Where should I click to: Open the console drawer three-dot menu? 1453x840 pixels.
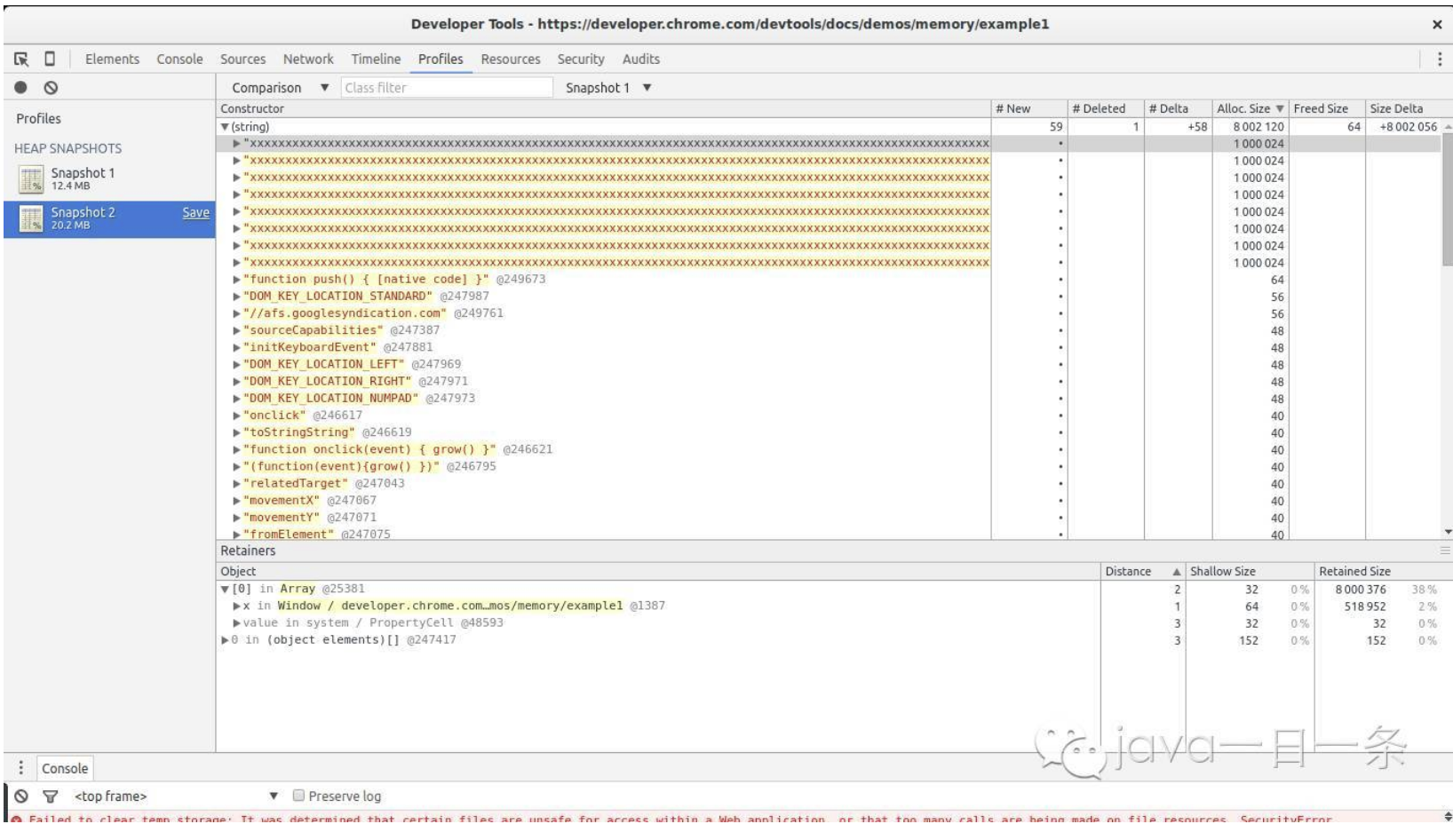[x=21, y=768]
